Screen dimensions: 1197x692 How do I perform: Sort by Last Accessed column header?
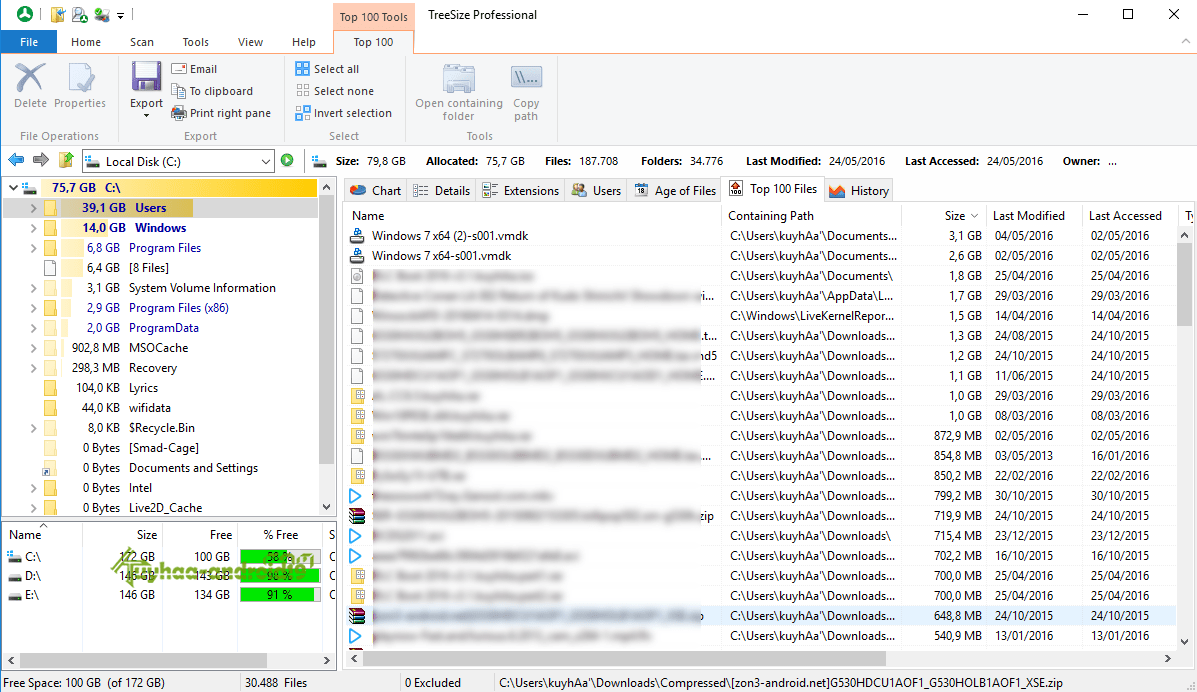tap(1130, 216)
